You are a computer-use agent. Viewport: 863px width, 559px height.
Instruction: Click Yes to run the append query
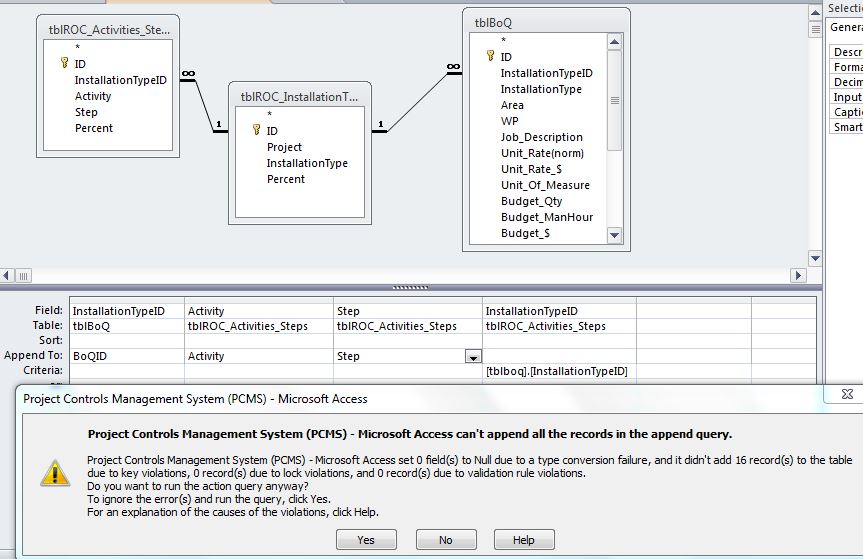coord(366,540)
